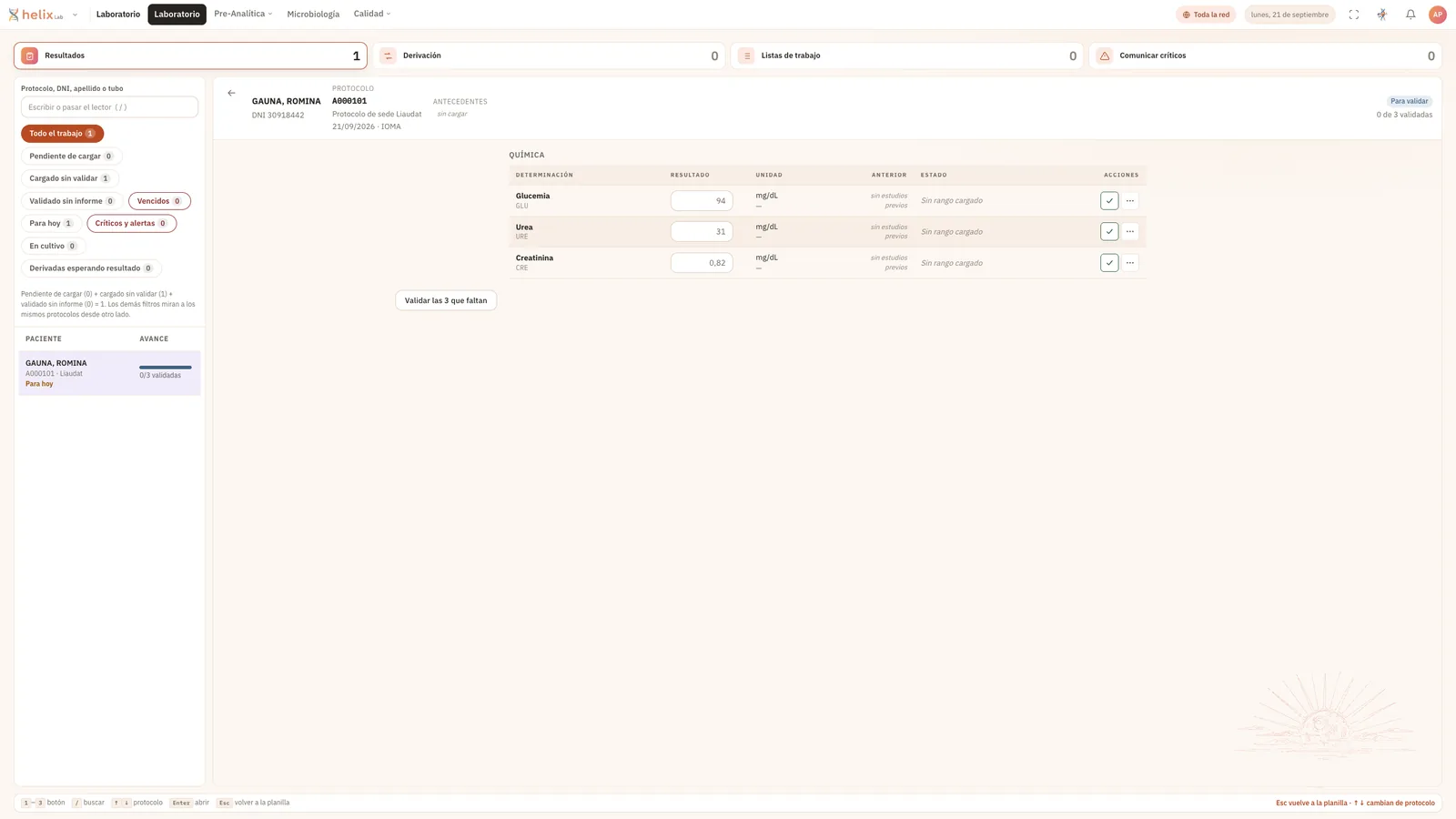Viewport: 1456px width, 819px height.
Task: Switch to the Microbiología tab
Action: pos(313,15)
